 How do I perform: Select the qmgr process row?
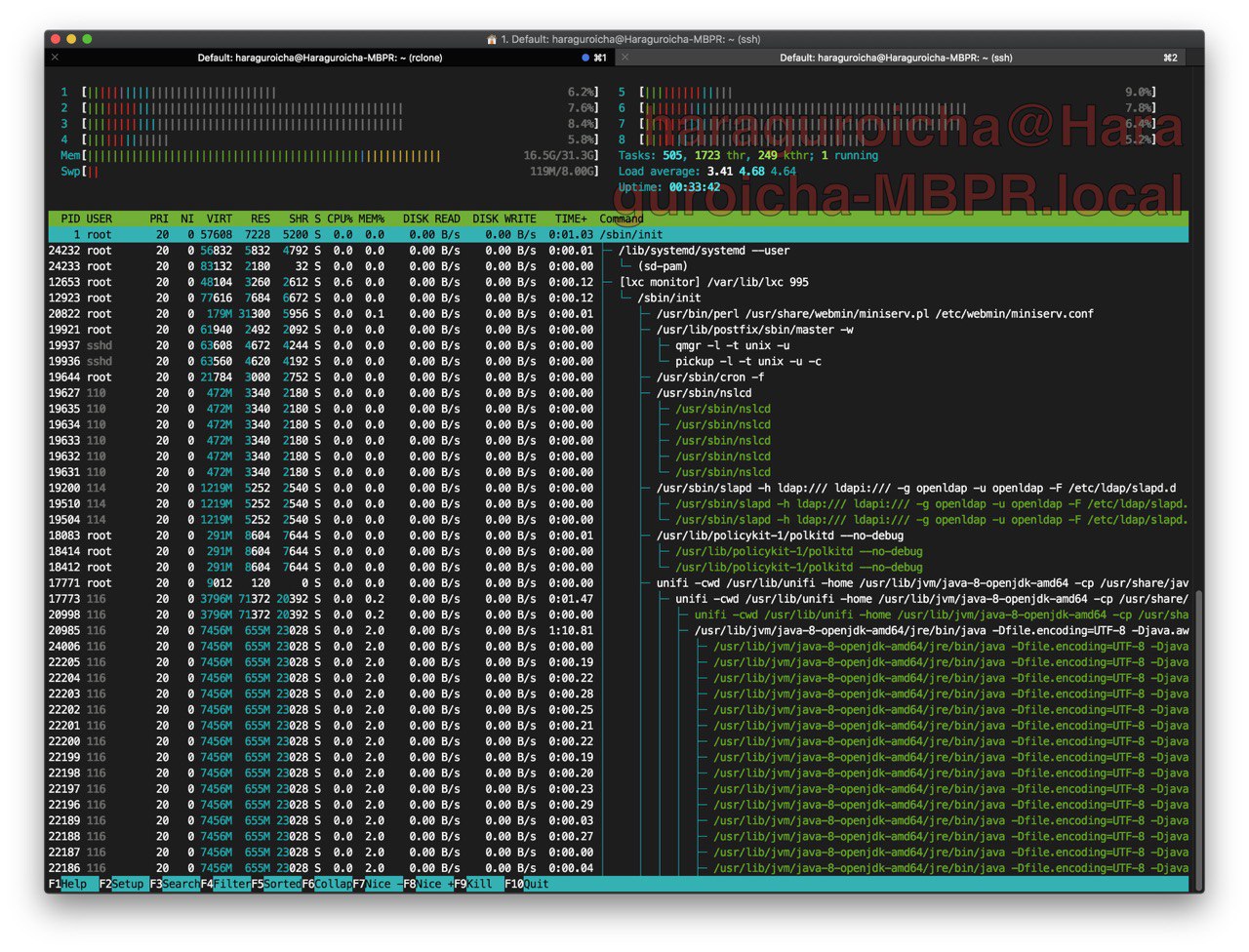tap(618, 345)
